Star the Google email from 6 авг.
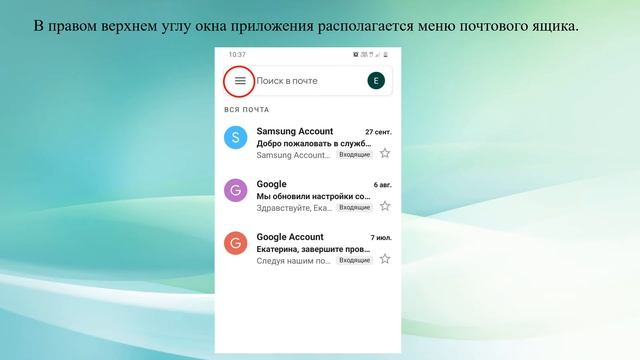 (385, 206)
